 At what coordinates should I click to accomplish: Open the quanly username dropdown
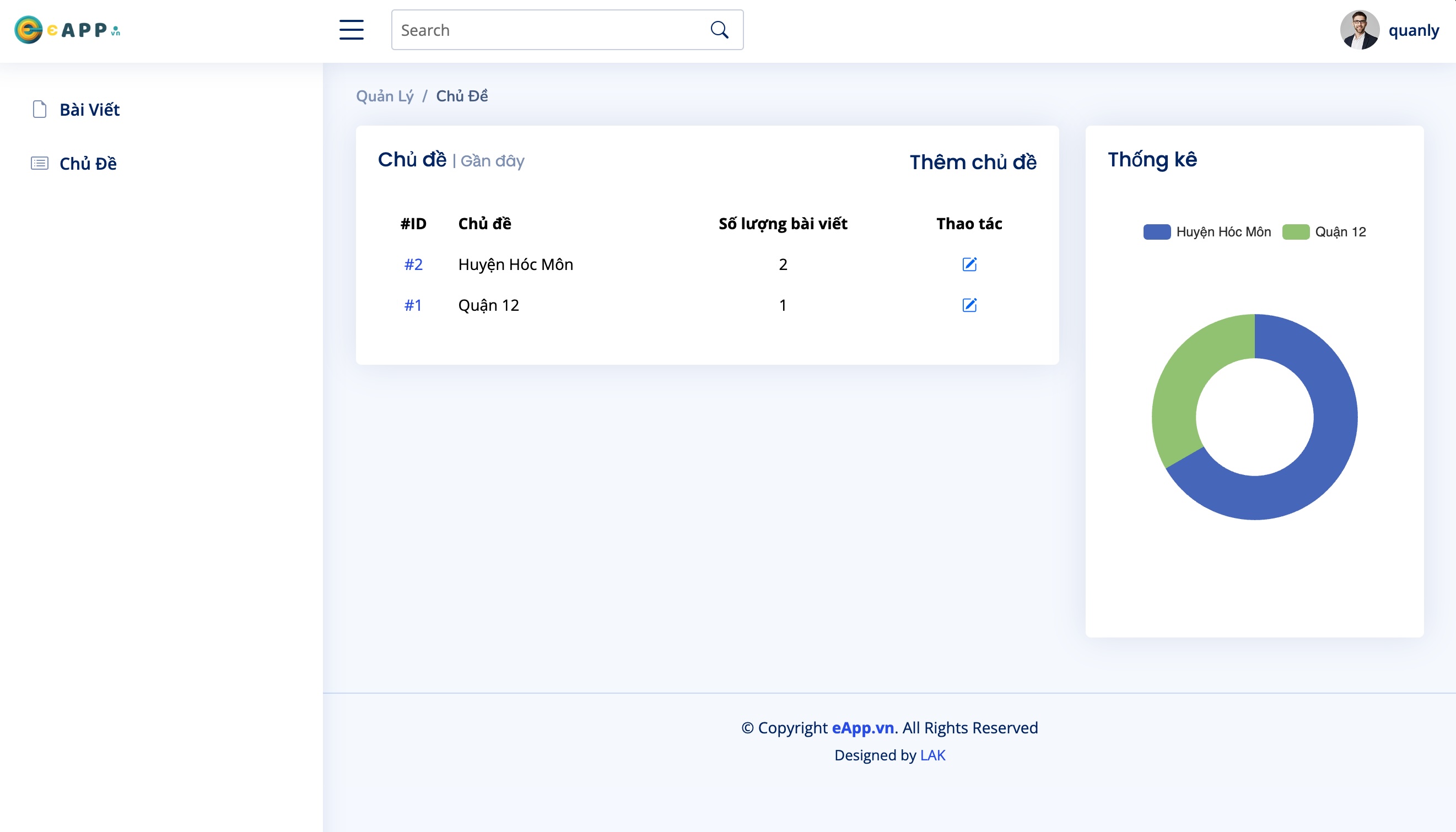coord(1413,30)
